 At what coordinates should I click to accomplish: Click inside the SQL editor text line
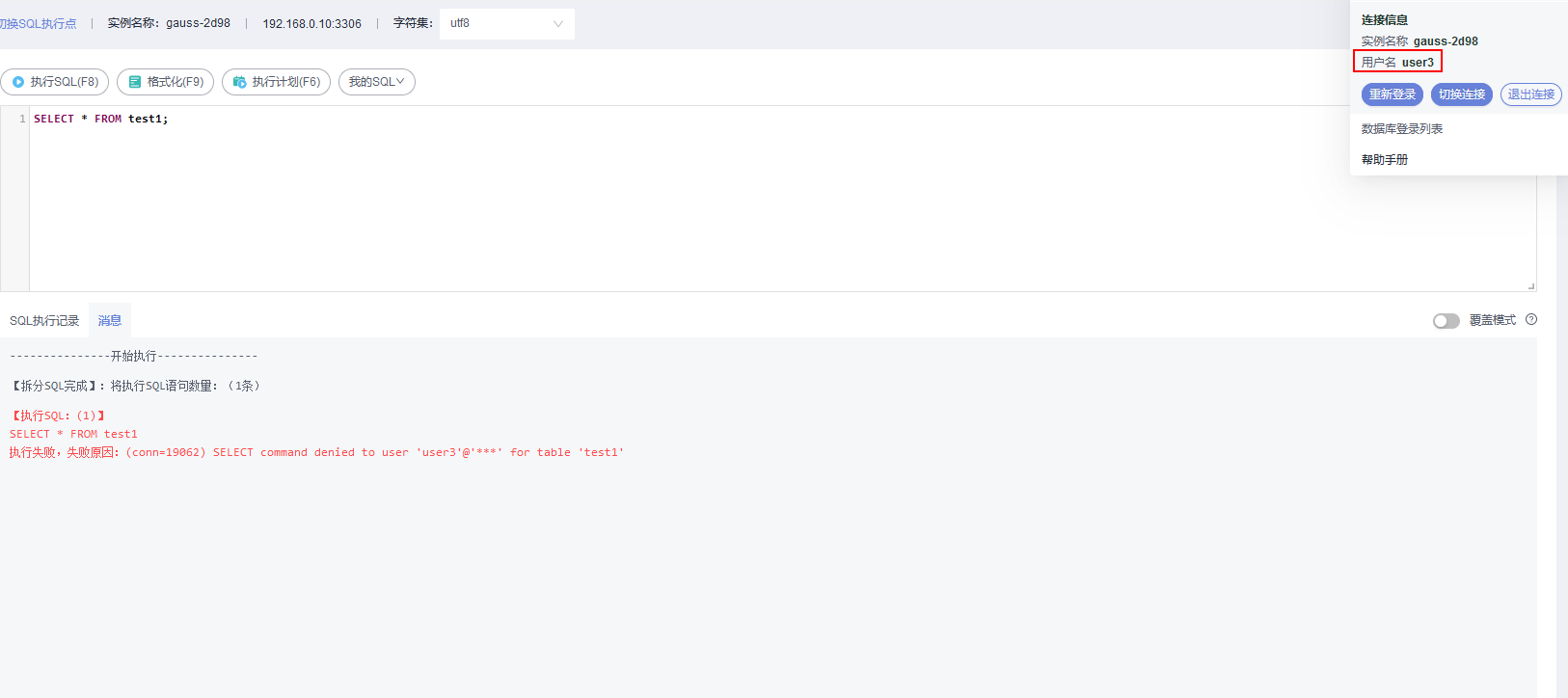101,119
